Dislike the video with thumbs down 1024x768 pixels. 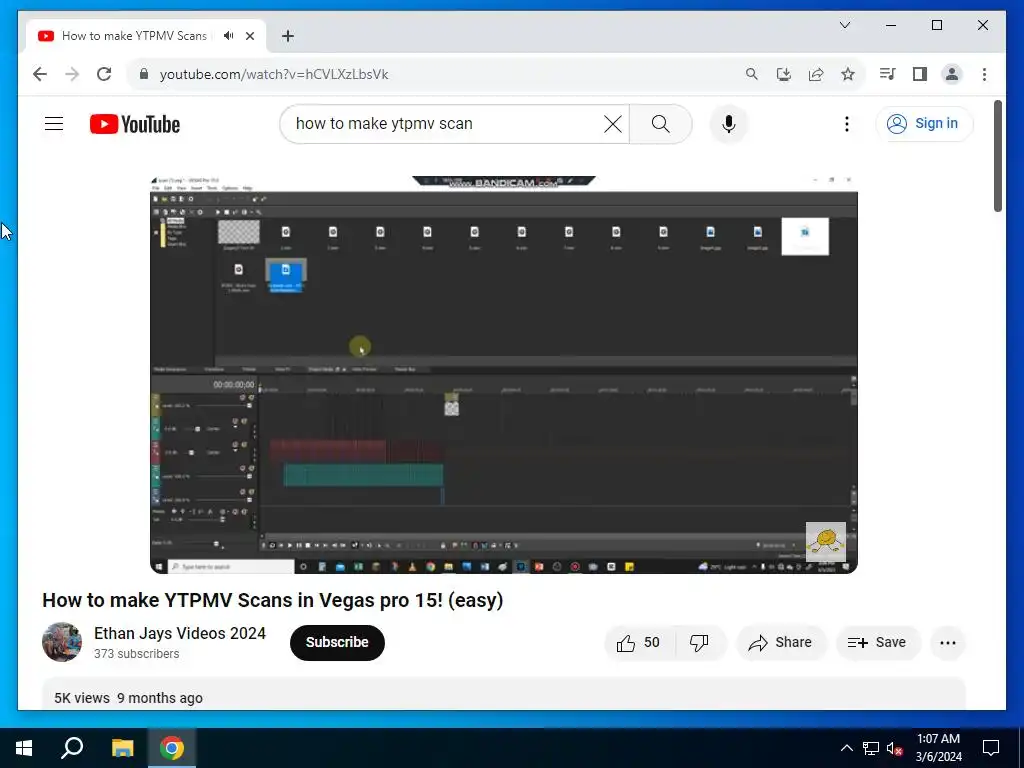coord(699,643)
